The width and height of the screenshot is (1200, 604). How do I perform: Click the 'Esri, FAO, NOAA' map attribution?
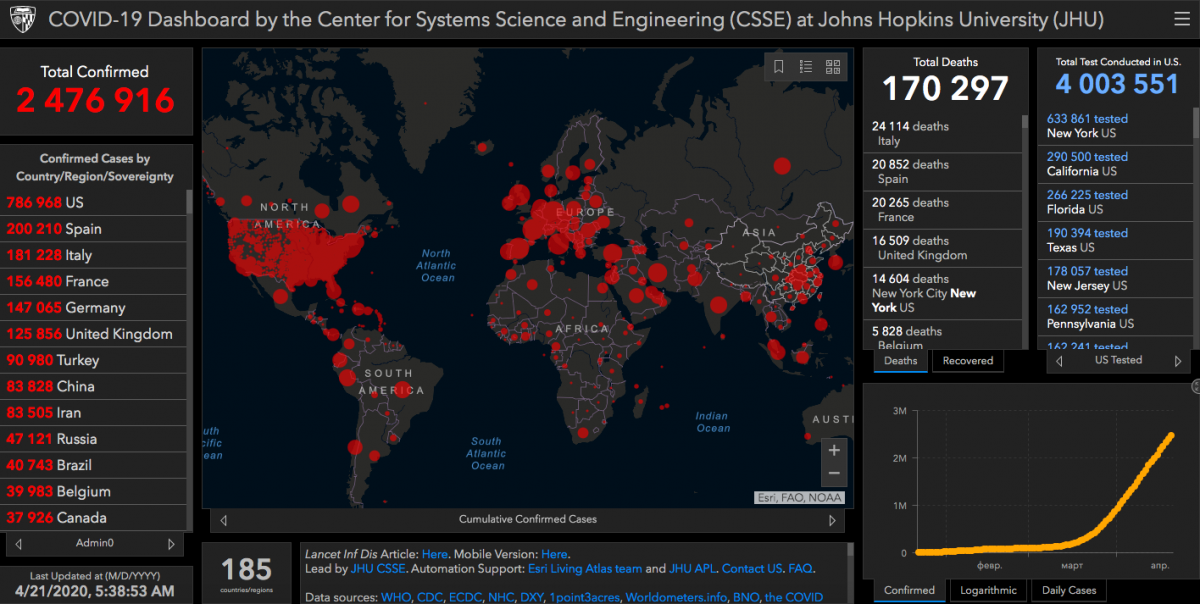tap(799, 497)
